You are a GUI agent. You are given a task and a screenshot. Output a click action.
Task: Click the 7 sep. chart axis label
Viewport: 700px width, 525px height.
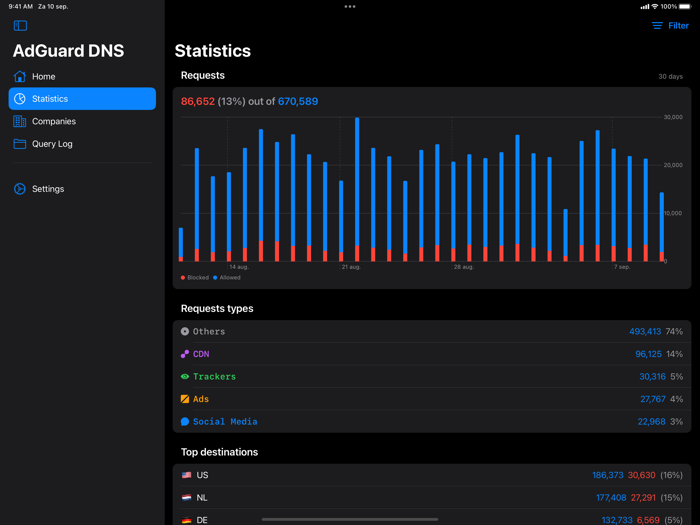click(622, 267)
